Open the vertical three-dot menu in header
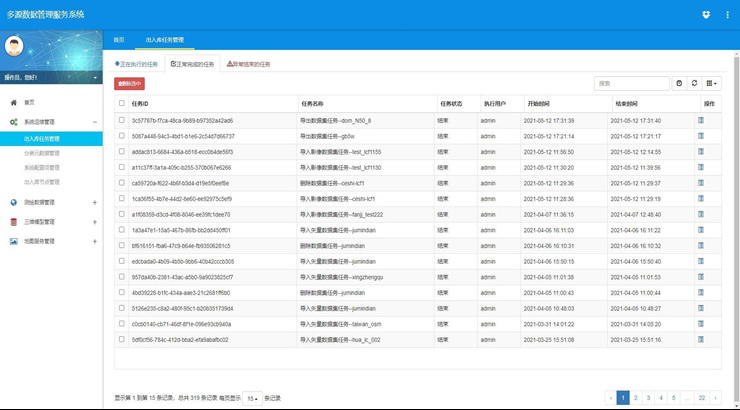The image size is (740, 410). click(x=726, y=15)
